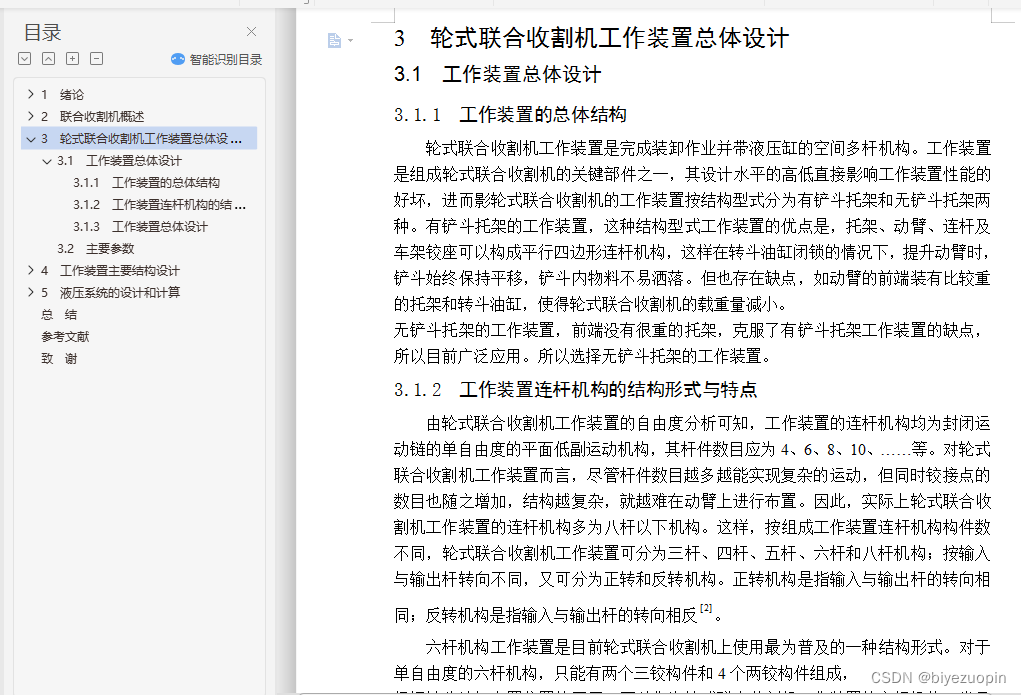The image size is (1021, 695).
Task: Click the paragraph starting 由轮式联合收割机工作装置的自由度
Action: [x=692, y=518]
